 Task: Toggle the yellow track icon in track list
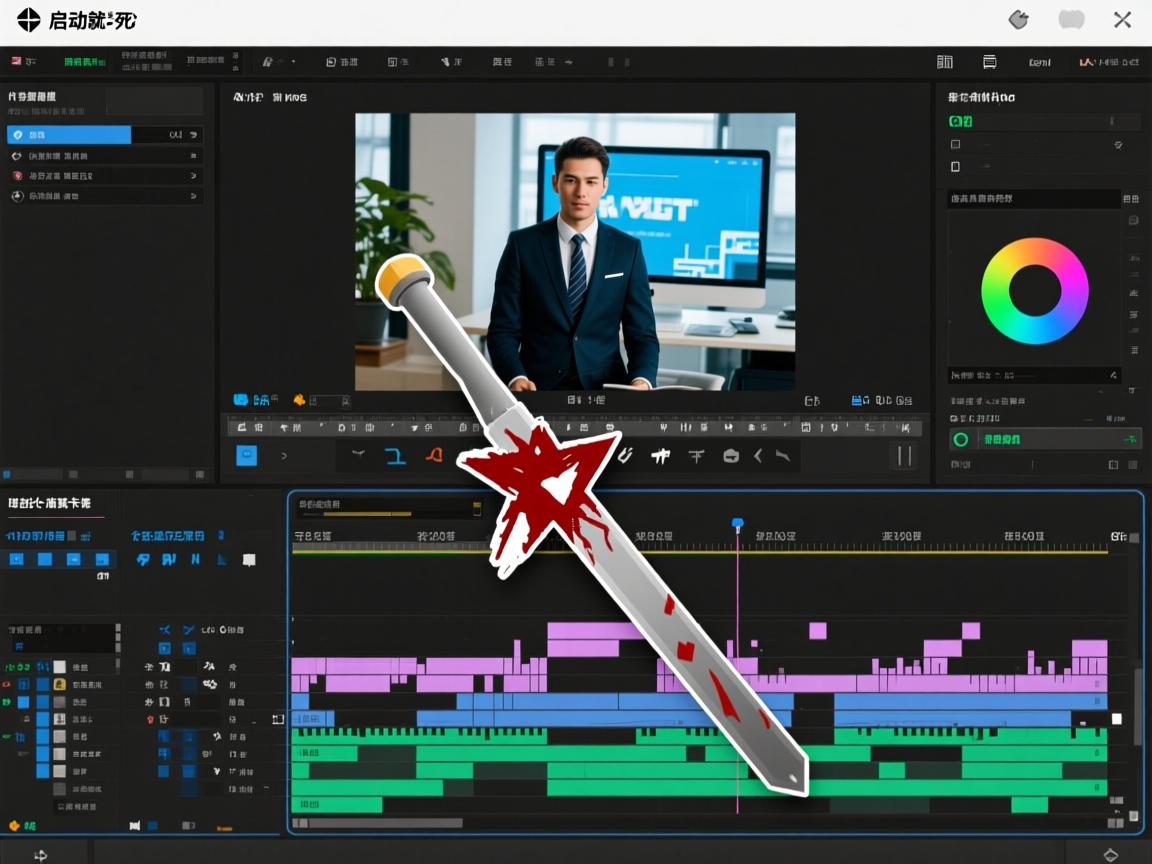click(x=60, y=684)
